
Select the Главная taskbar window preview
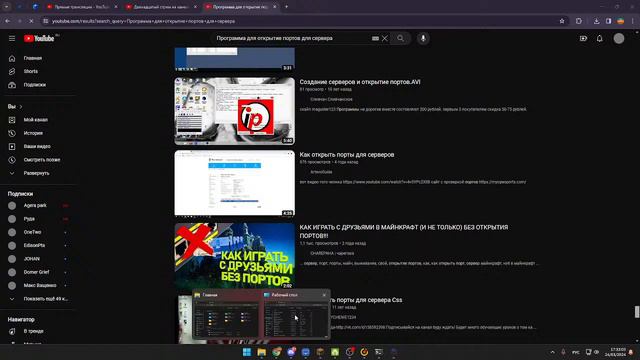(x=227, y=316)
